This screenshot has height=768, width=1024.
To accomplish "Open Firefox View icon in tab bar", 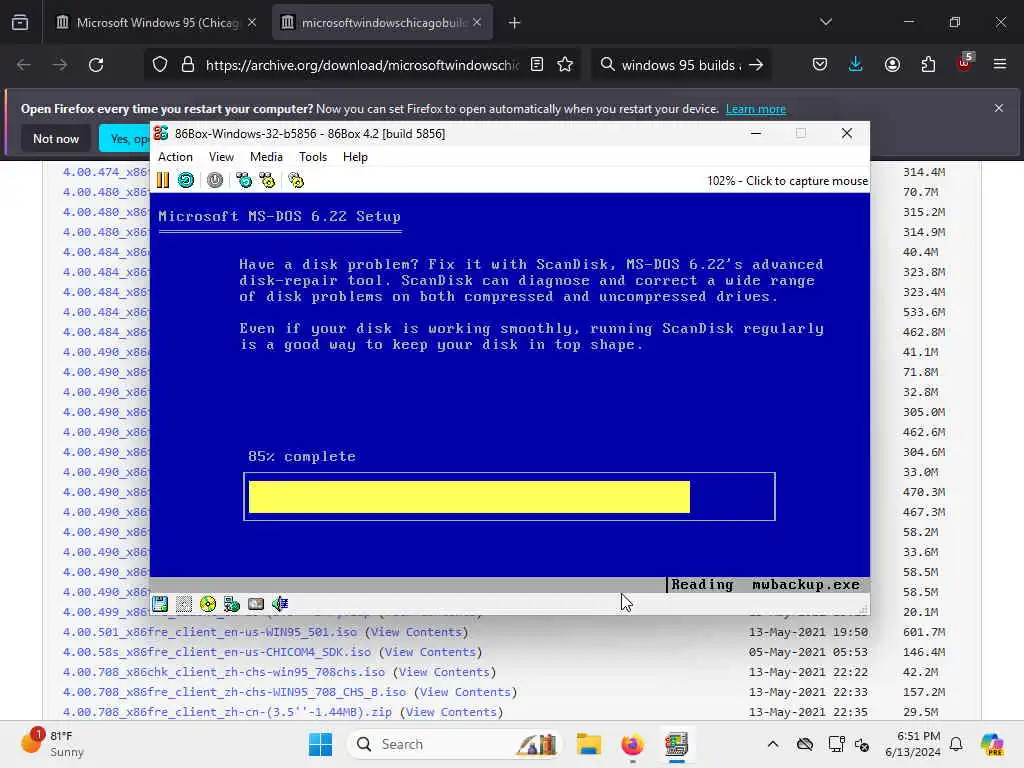I will 20,22.
